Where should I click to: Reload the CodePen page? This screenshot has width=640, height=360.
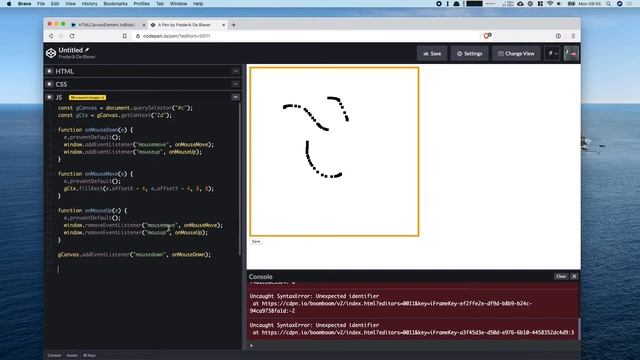[72, 36]
